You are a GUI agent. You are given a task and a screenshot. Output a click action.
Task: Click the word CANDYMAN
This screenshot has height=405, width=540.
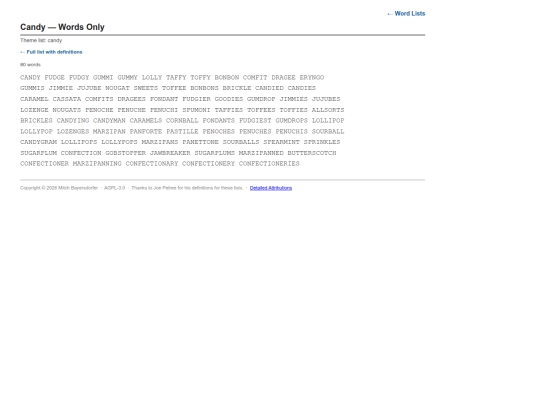[x=109, y=121]
